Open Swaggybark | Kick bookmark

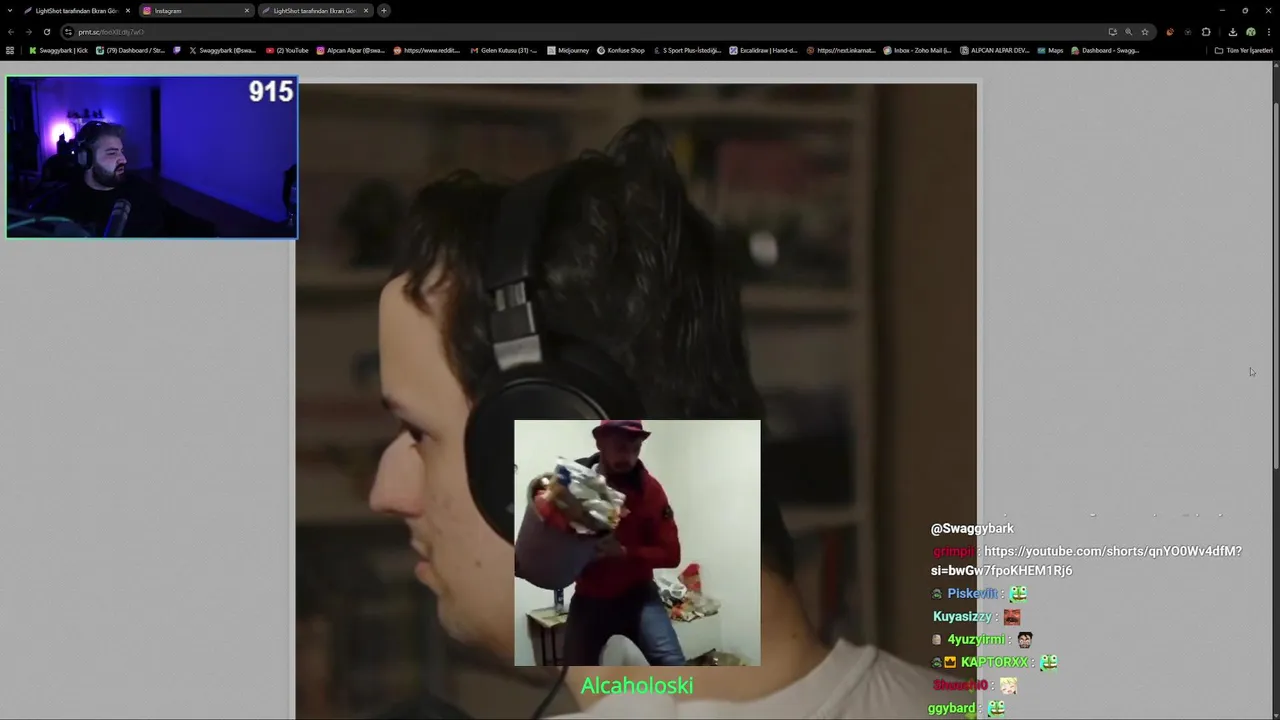(x=58, y=50)
